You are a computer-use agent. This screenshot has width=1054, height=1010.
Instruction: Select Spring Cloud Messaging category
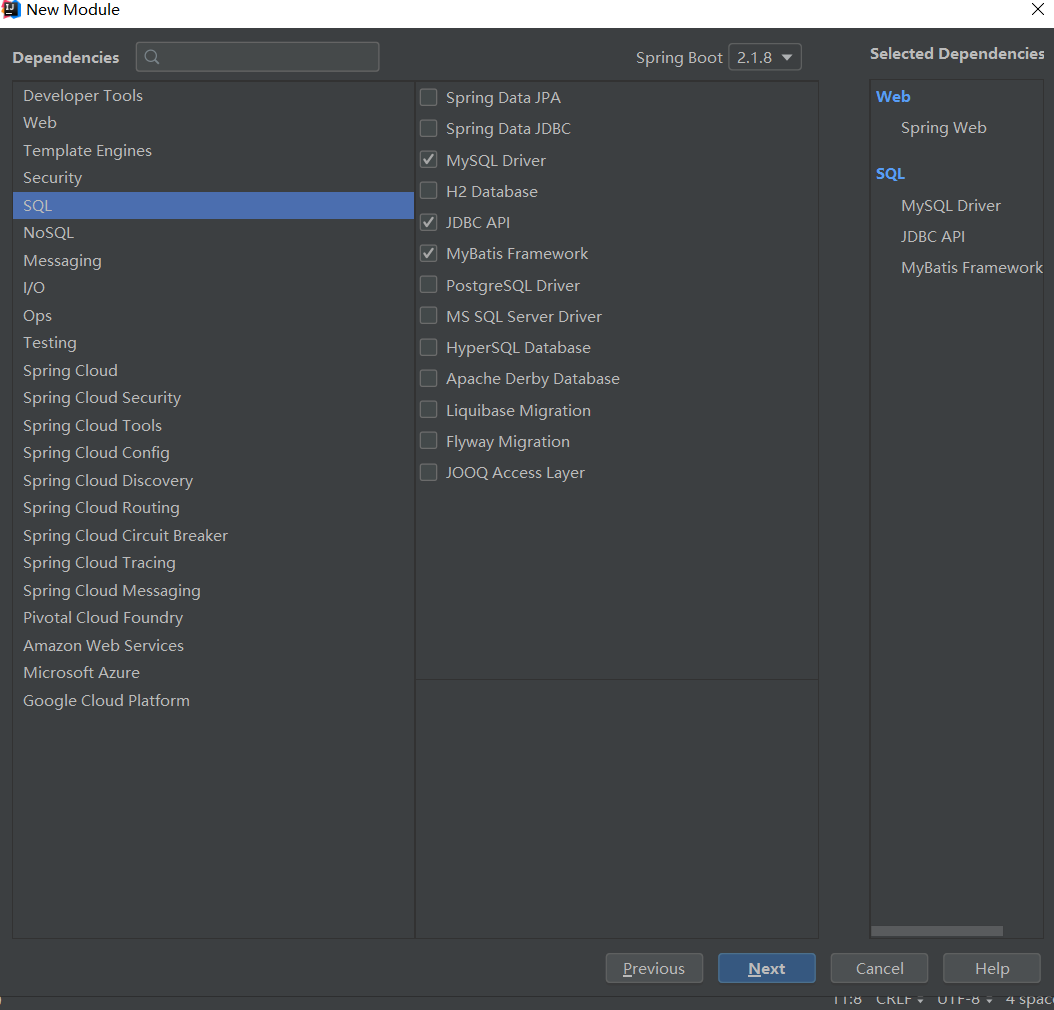[213, 591]
